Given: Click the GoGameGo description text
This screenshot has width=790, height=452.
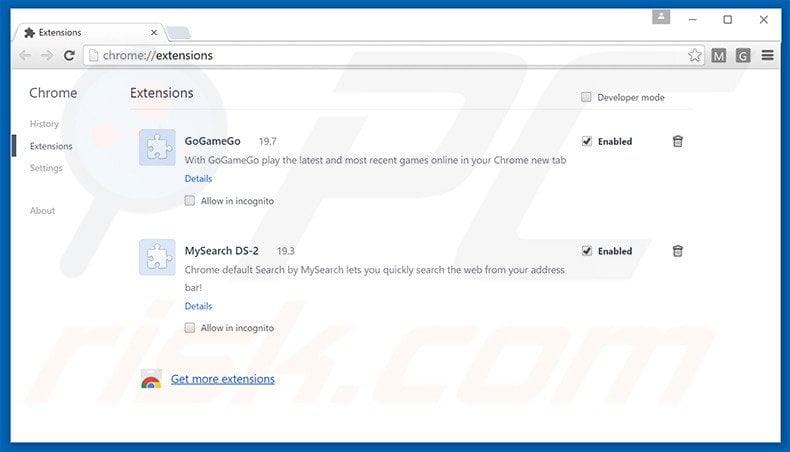Looking at the screenshot, I should click(375, 160).
